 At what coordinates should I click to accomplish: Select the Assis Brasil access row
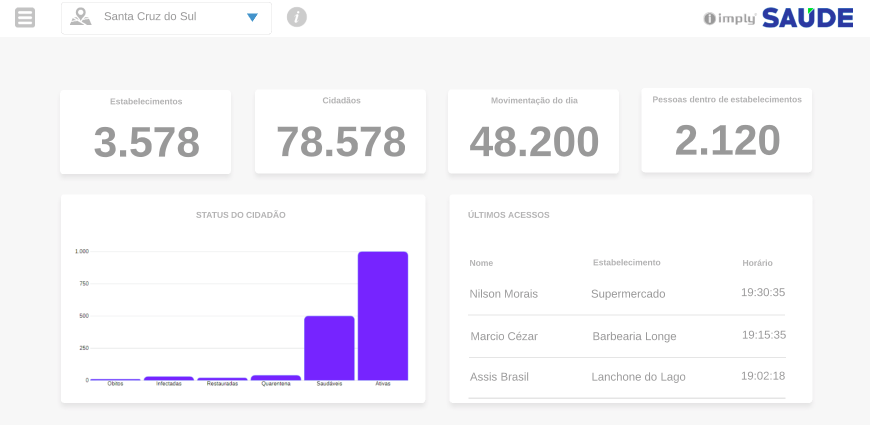pyautogui.click(x=627, y=377)
